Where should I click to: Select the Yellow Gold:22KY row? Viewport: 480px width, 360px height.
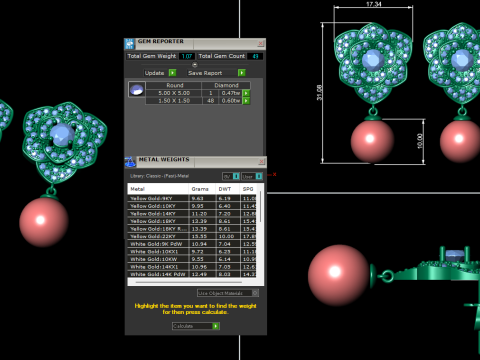tap(192, 236)
